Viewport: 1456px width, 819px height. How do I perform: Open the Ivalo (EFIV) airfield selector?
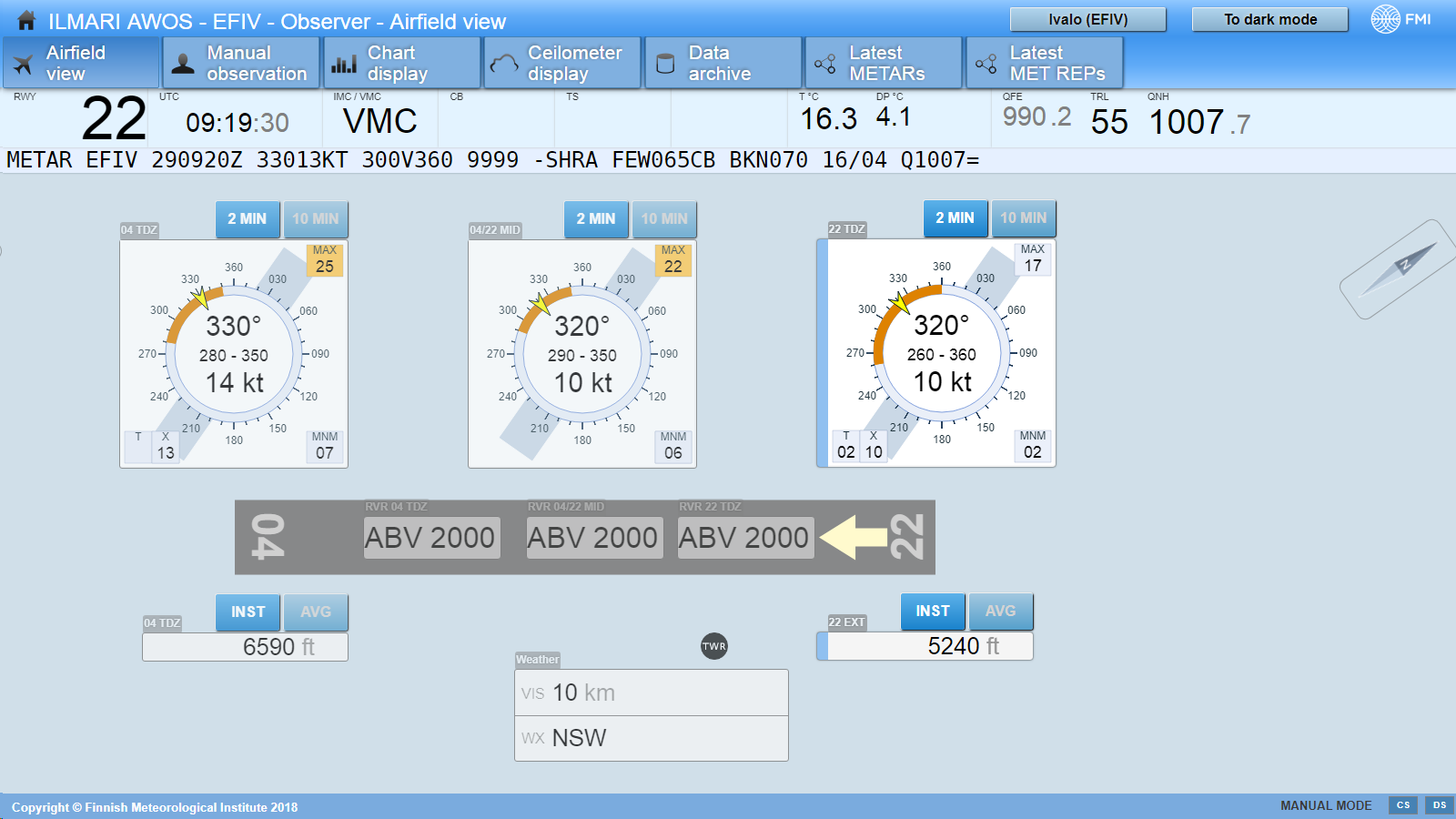click(x=1087, y=19)
